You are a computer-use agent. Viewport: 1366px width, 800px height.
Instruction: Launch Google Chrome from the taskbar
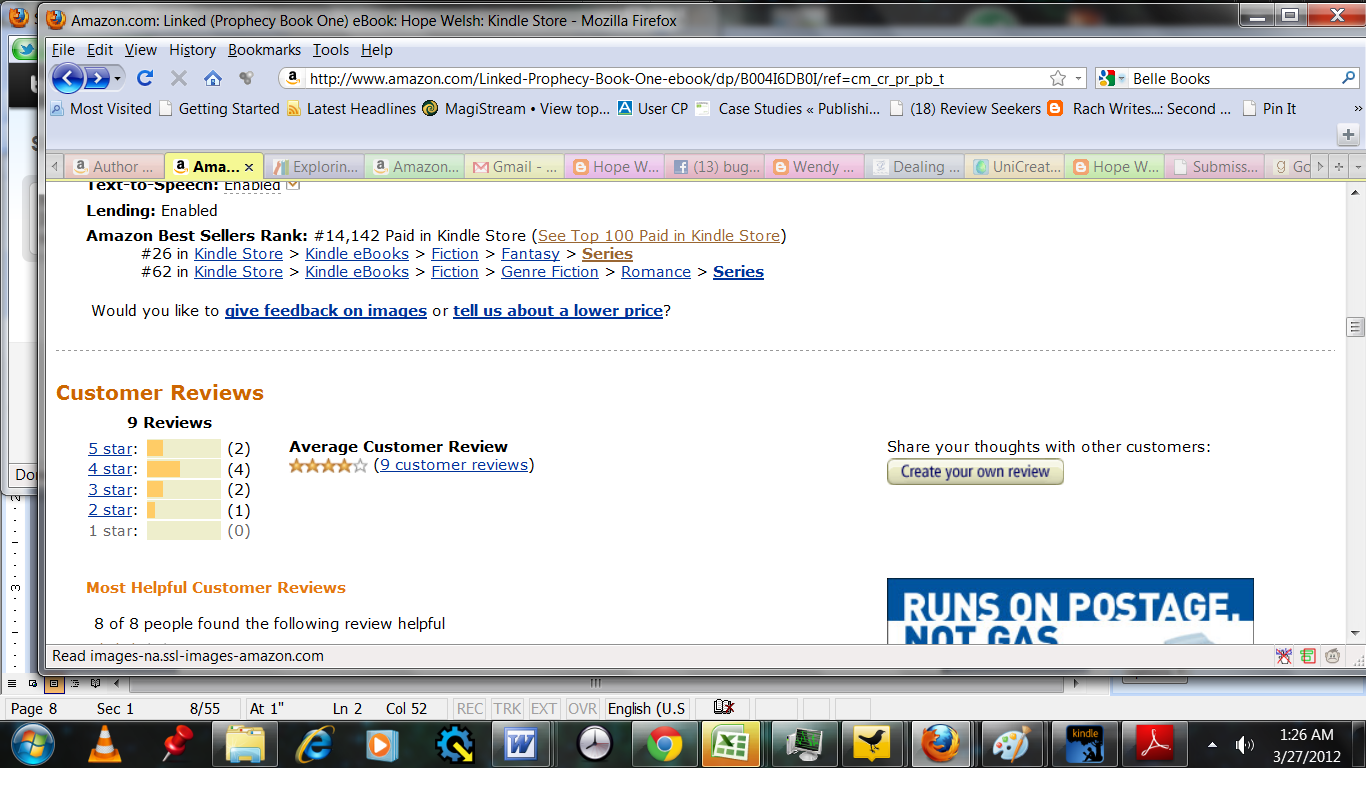pos(664,744)
